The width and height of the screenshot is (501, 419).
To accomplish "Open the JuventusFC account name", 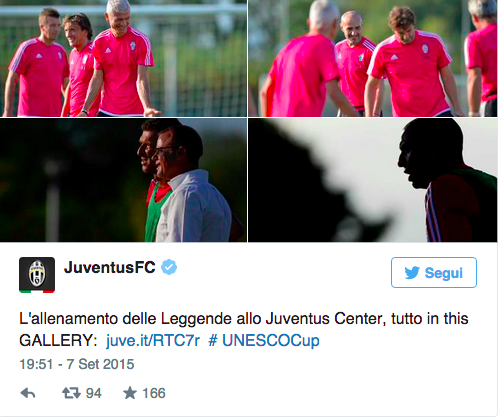I will pos(110,269).
